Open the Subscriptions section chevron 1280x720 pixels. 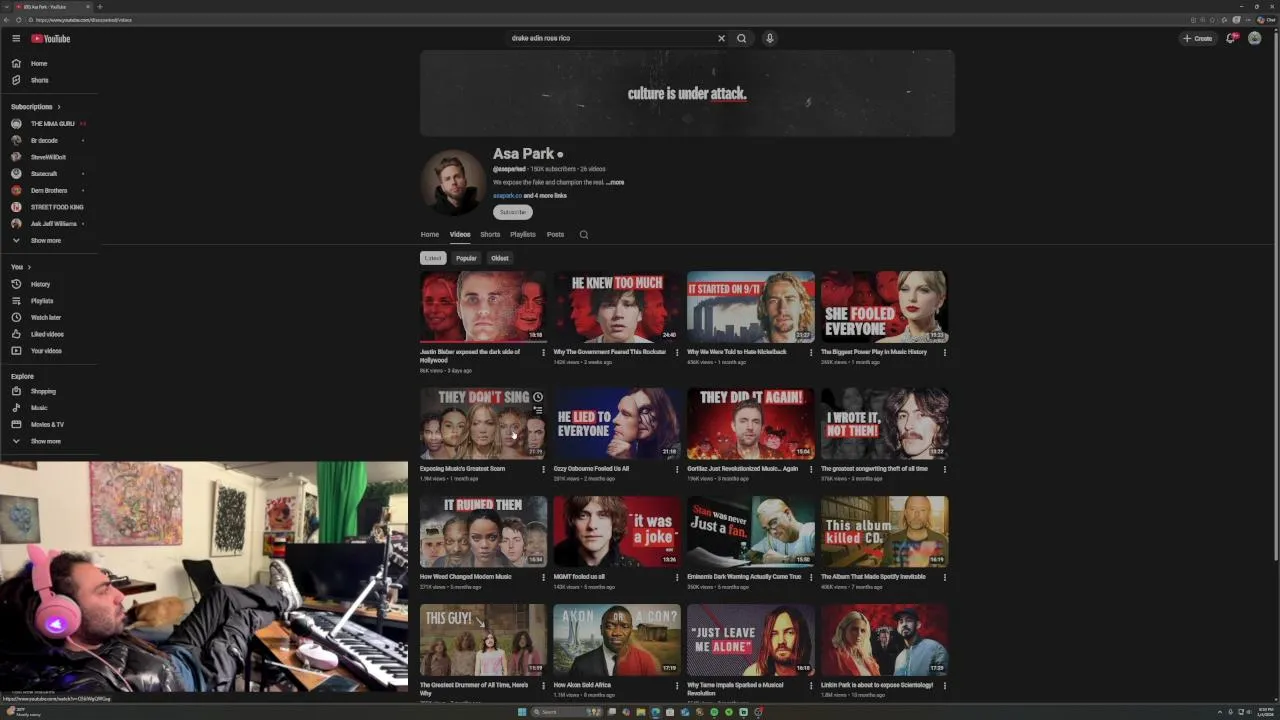[58, 107]
